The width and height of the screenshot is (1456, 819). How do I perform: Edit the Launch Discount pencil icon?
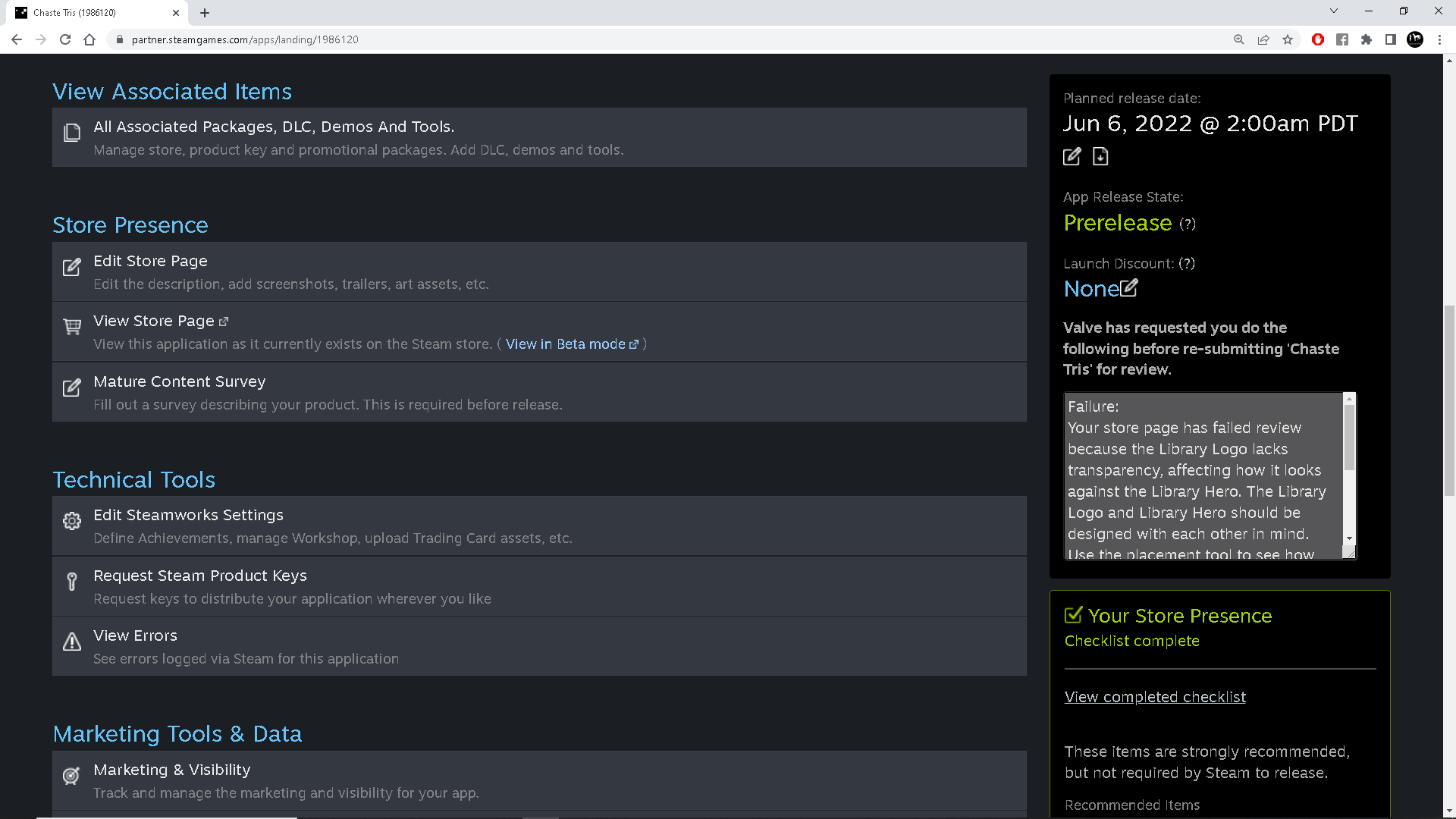pos(1129,288)
